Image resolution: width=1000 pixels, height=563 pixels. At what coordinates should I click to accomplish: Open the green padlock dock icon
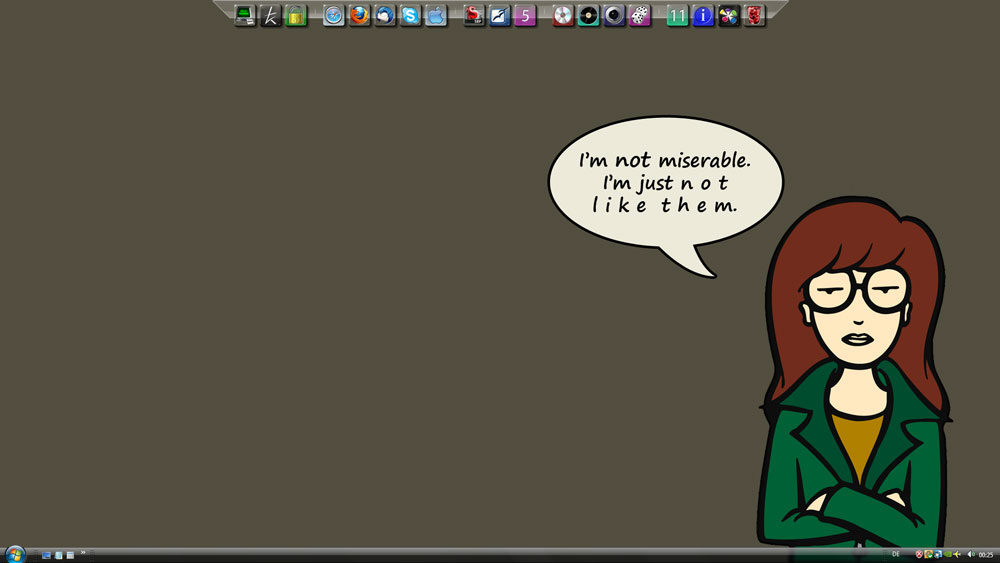296,15
